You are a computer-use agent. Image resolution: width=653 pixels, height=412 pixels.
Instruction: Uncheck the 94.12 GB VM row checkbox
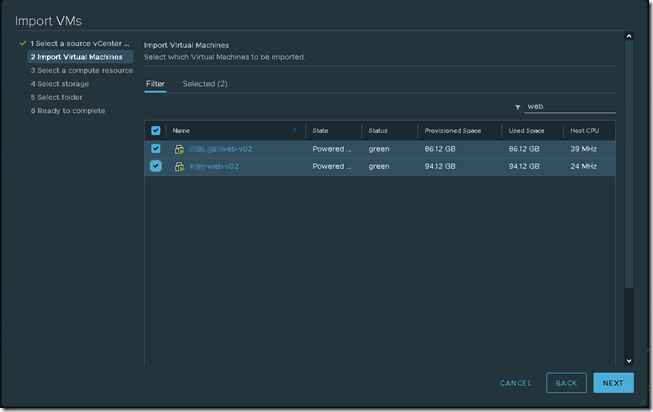pos(156,166)
